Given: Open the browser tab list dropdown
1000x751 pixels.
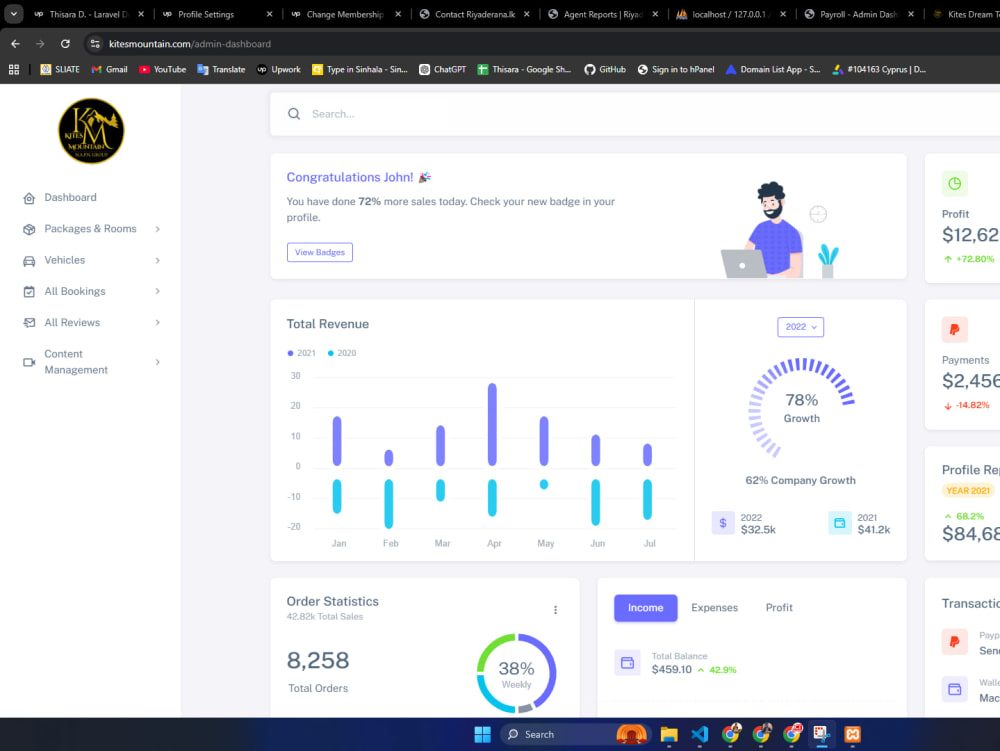Looking at the screenshot, I should (13, 14).
